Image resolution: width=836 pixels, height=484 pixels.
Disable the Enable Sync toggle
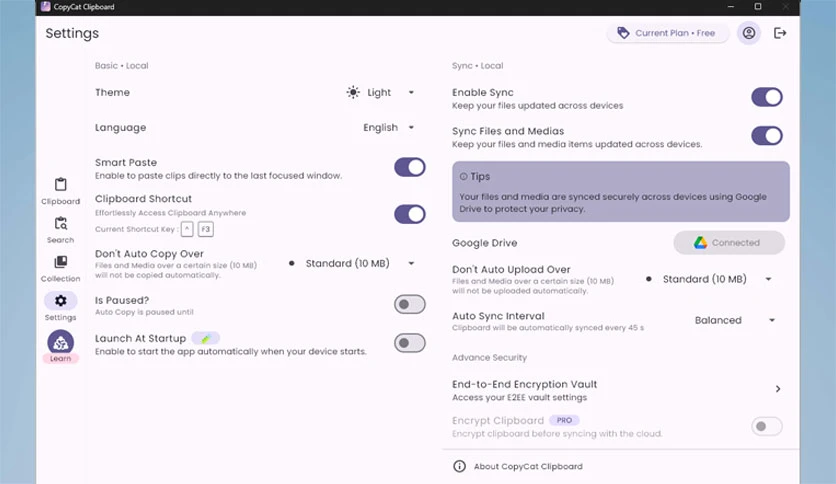coord(767,97)
